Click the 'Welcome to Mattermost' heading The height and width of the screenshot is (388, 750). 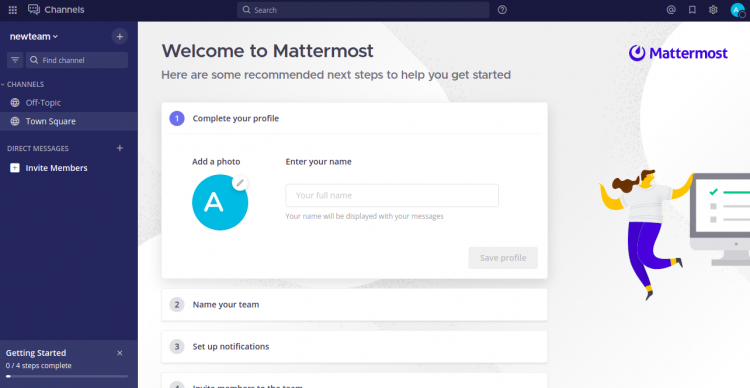(267, 51)
